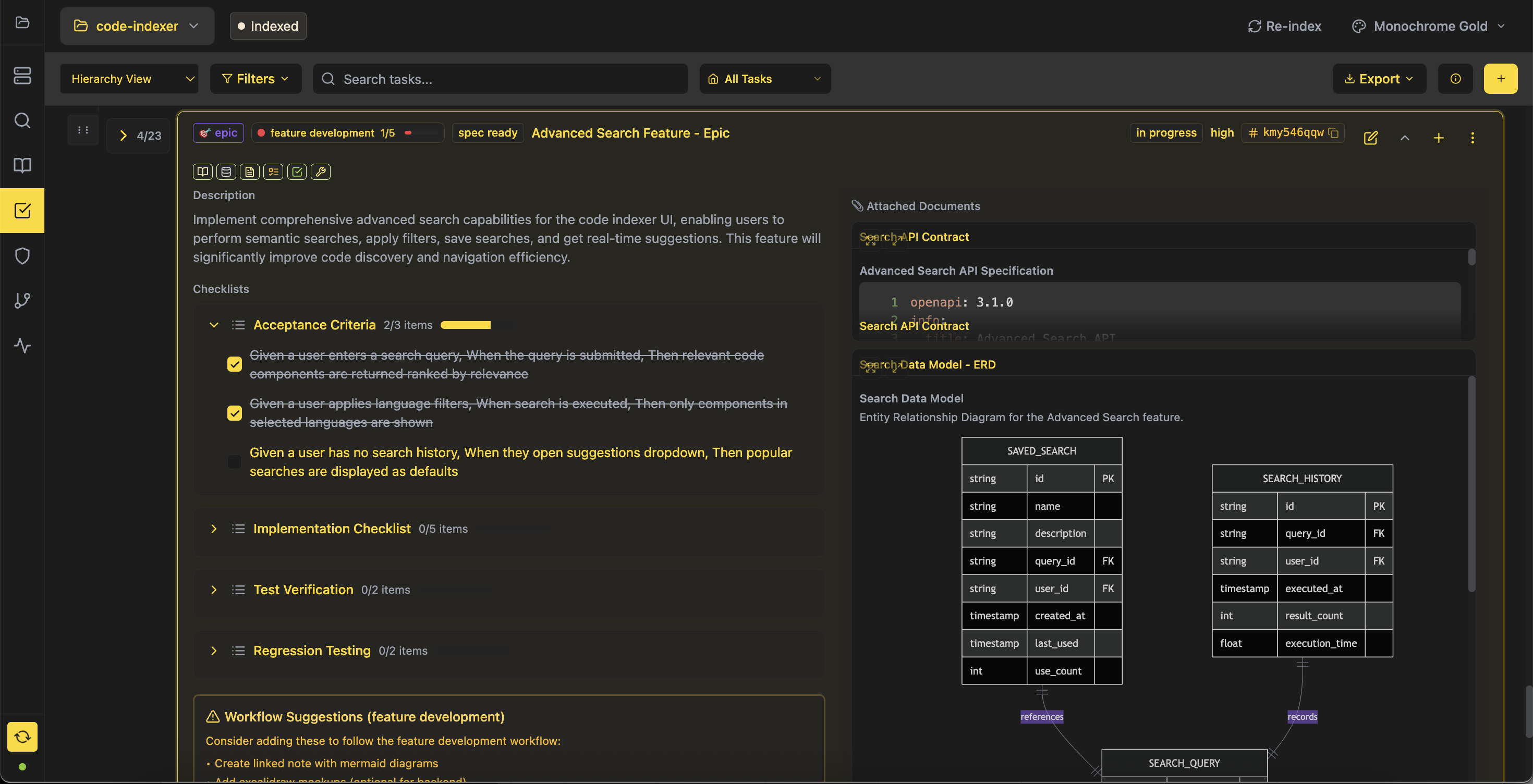Open the Filters menu
This screenshot has width=1533, height=784.
tap(256, 79)
